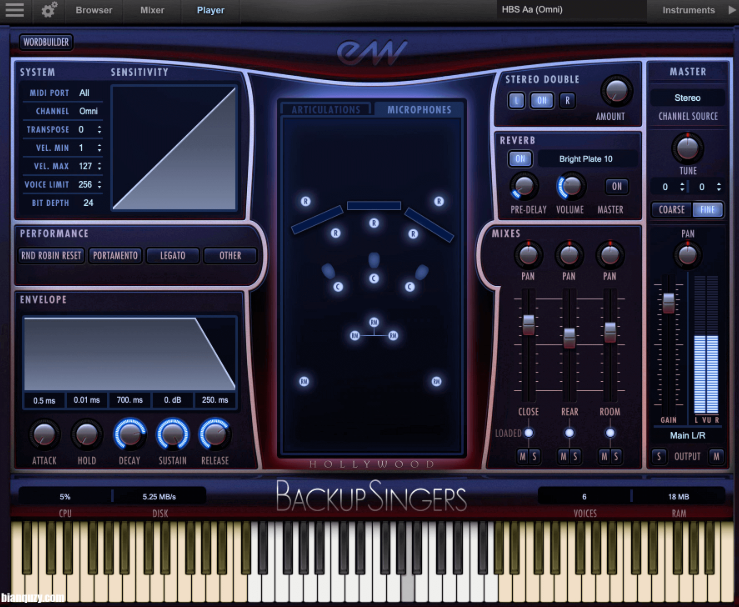The height and width of the screenshot is (607, 739).
Task: Toggle Close mic loaded indicator
Action: click(528, 433)
